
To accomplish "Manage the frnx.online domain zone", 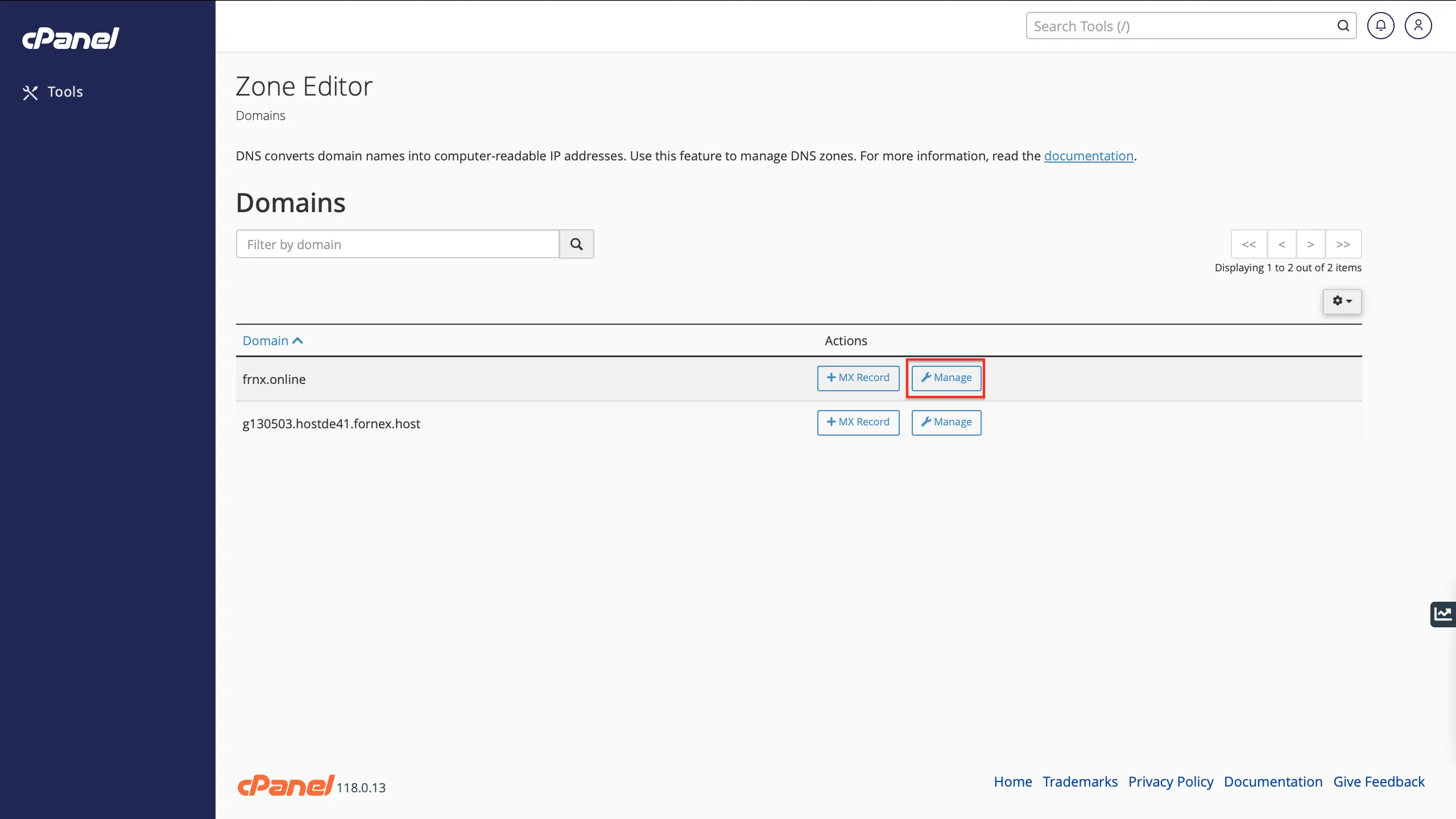I will point(946,378).
